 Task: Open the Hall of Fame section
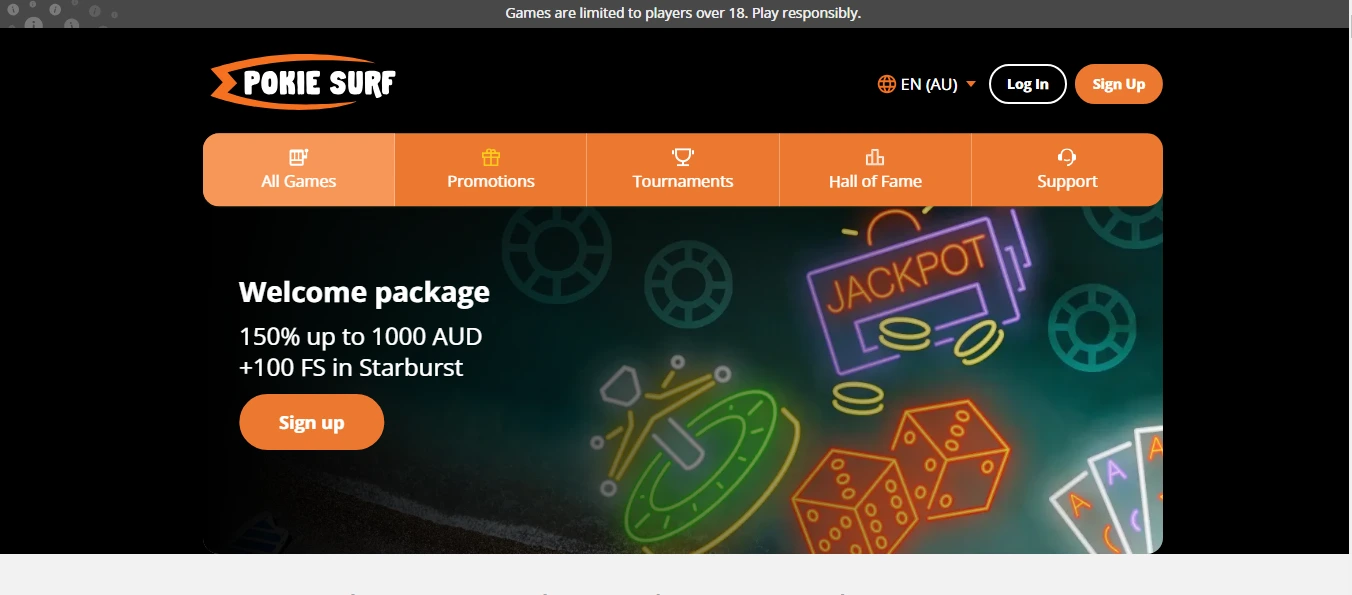[x=875, y=170]
